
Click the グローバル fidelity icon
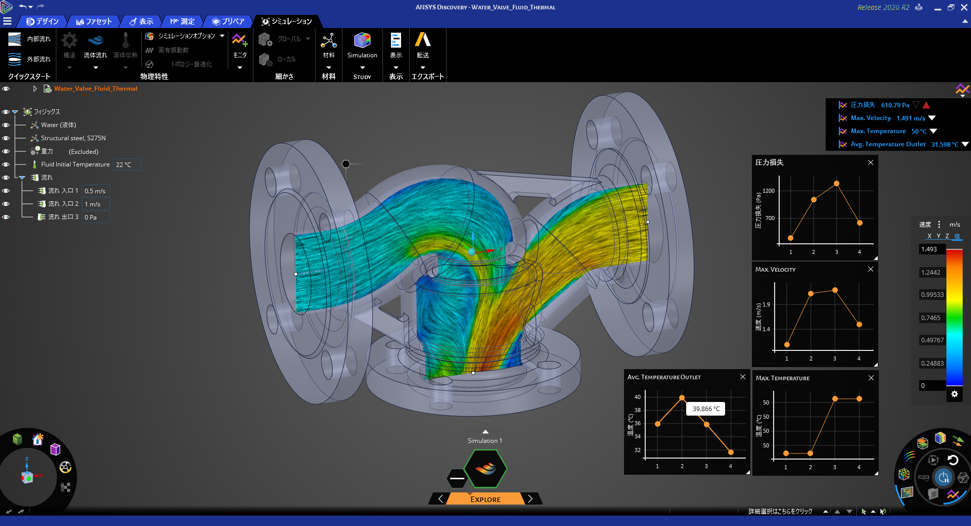(265, 39)
